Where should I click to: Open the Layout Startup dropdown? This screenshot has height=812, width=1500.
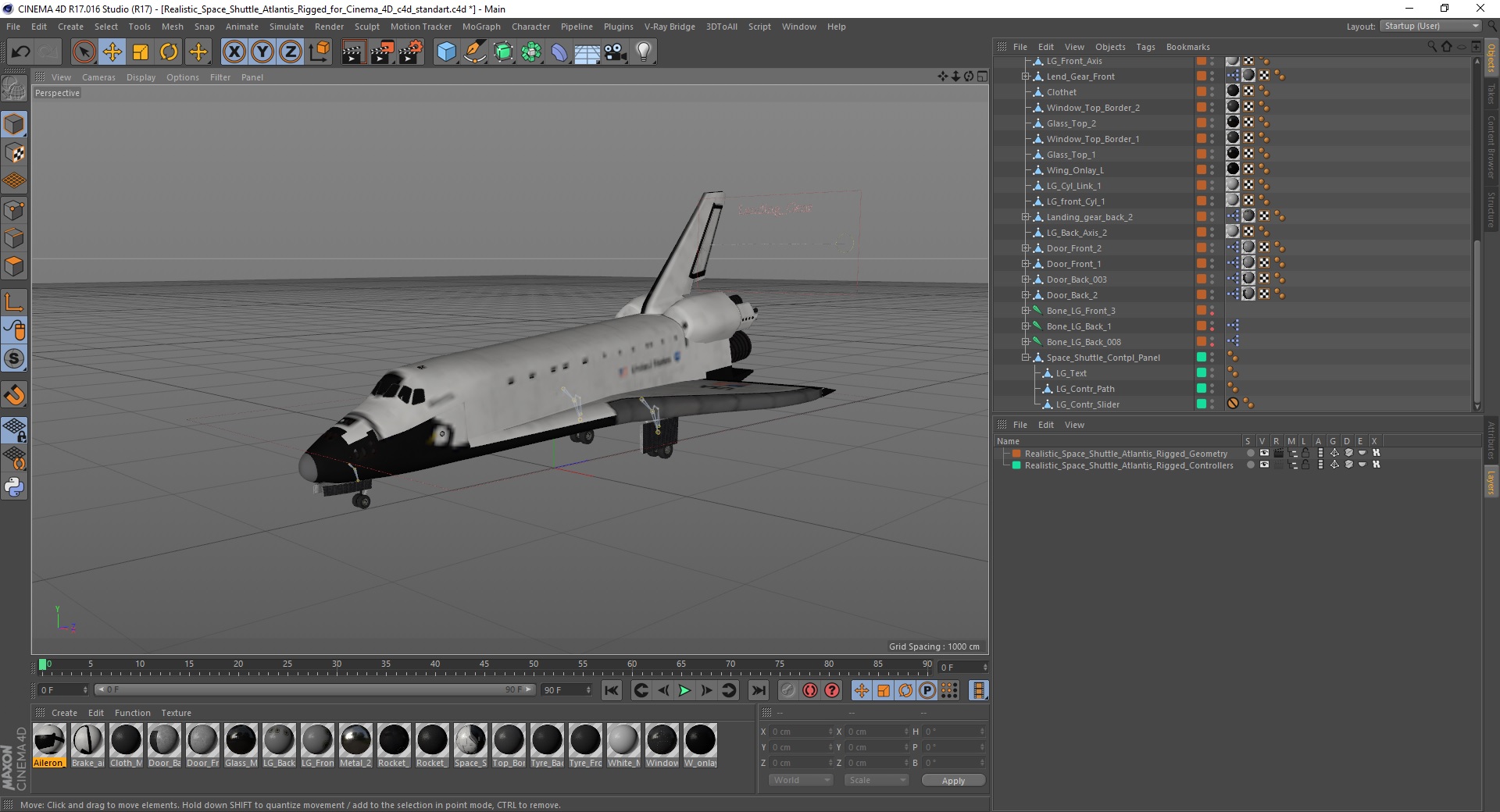1431,26
